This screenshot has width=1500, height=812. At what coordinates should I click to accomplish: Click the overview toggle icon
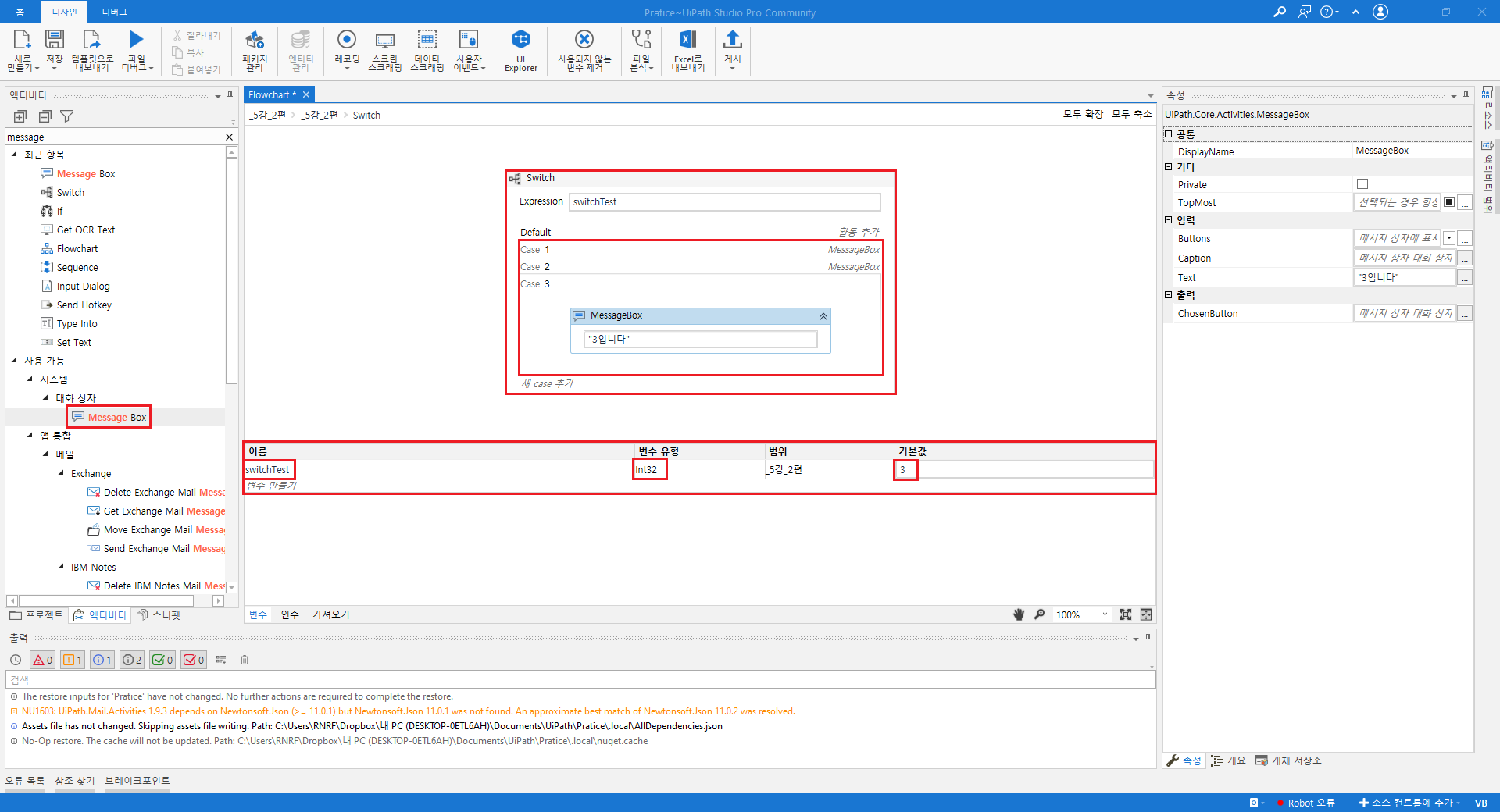pyautogui.click(x=1146, y=614)
